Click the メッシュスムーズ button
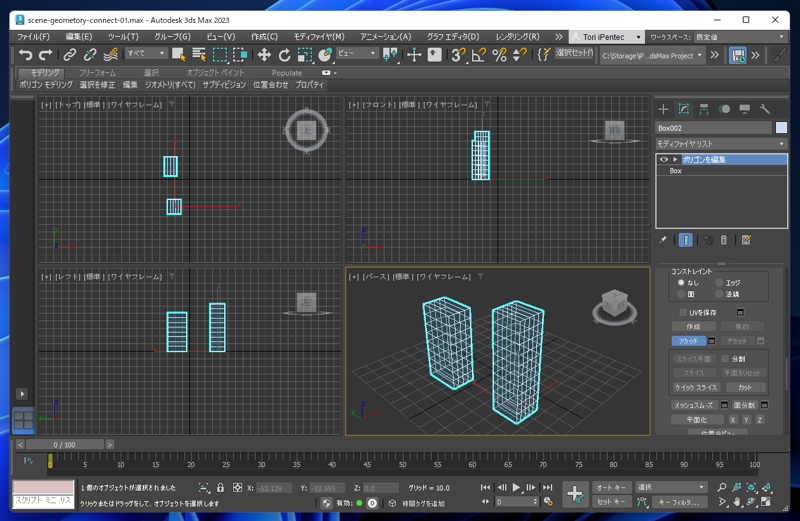Image resolution: width=800 pixels, height=521 pixels. coord(693,405)
